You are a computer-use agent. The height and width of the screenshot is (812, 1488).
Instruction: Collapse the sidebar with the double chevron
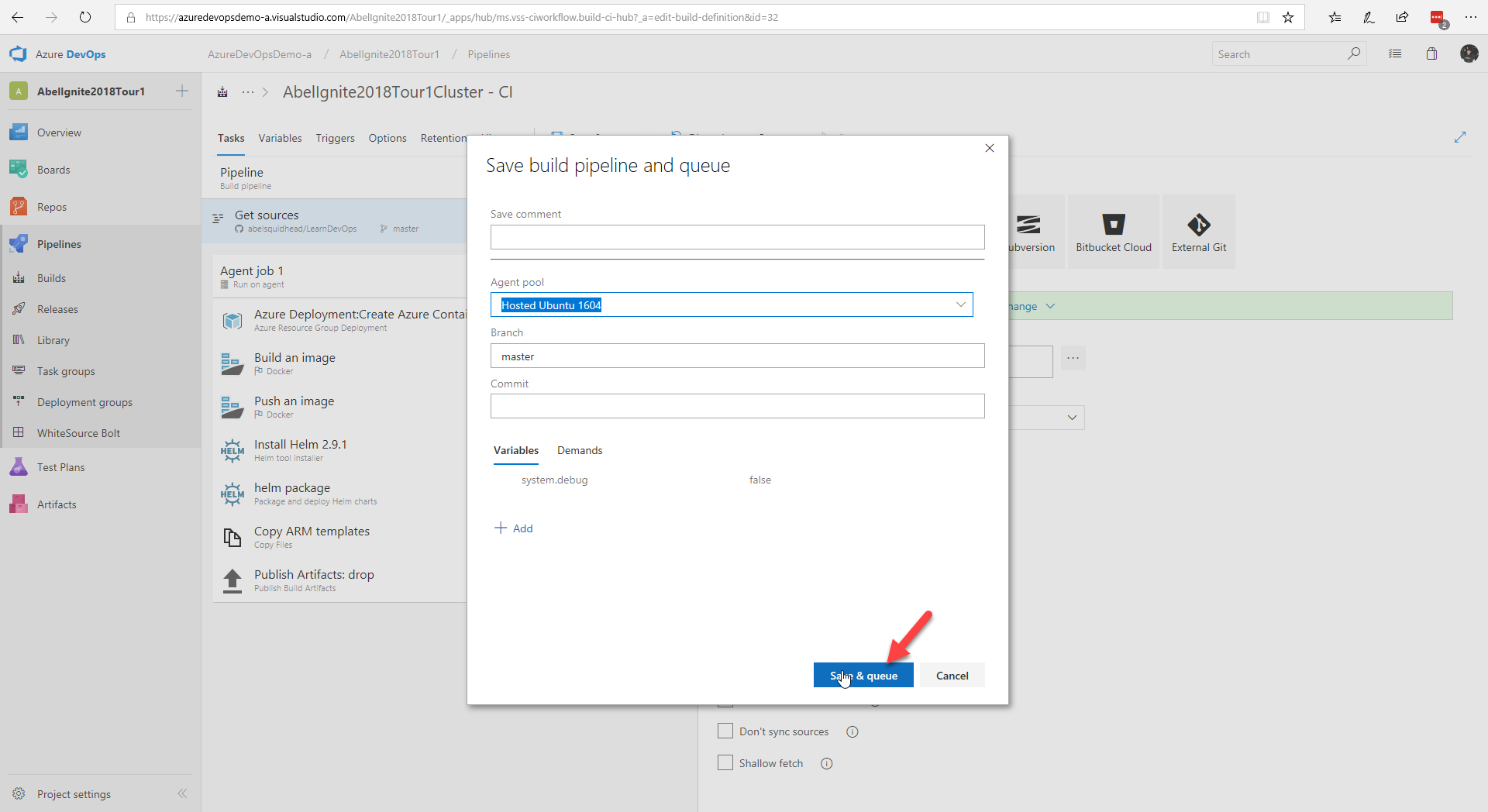[182, 793]
